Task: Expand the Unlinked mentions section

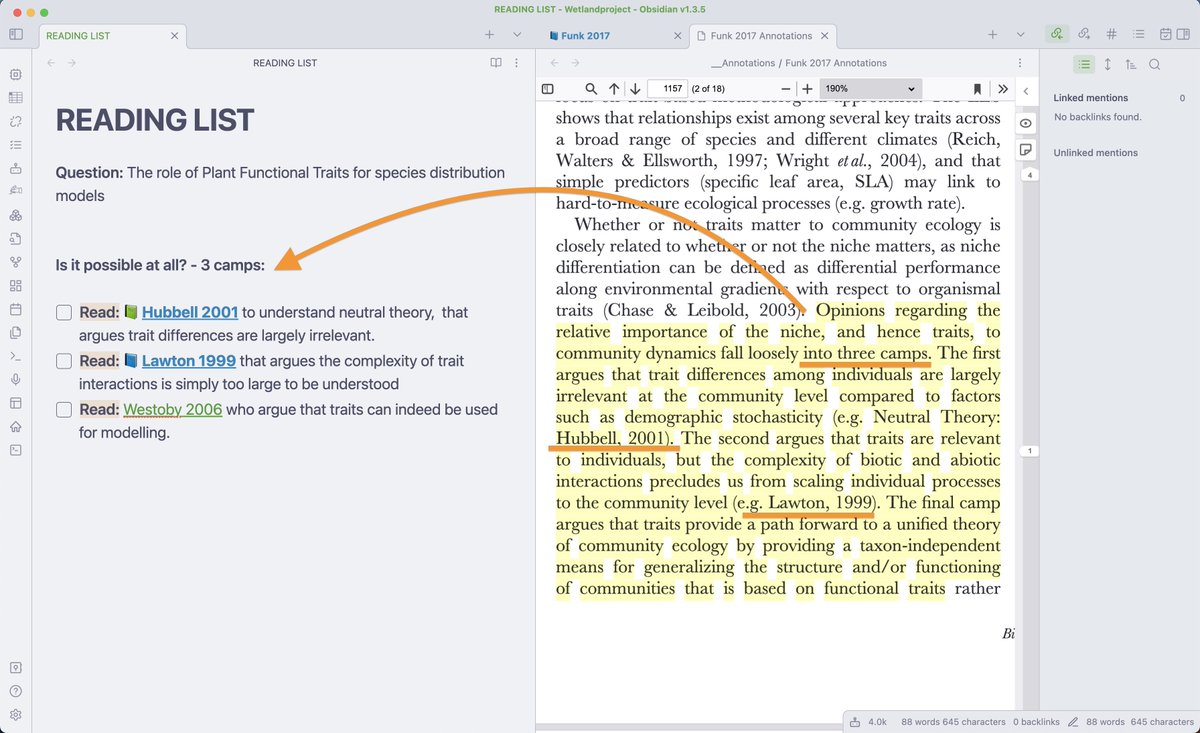Action: 1095,153
